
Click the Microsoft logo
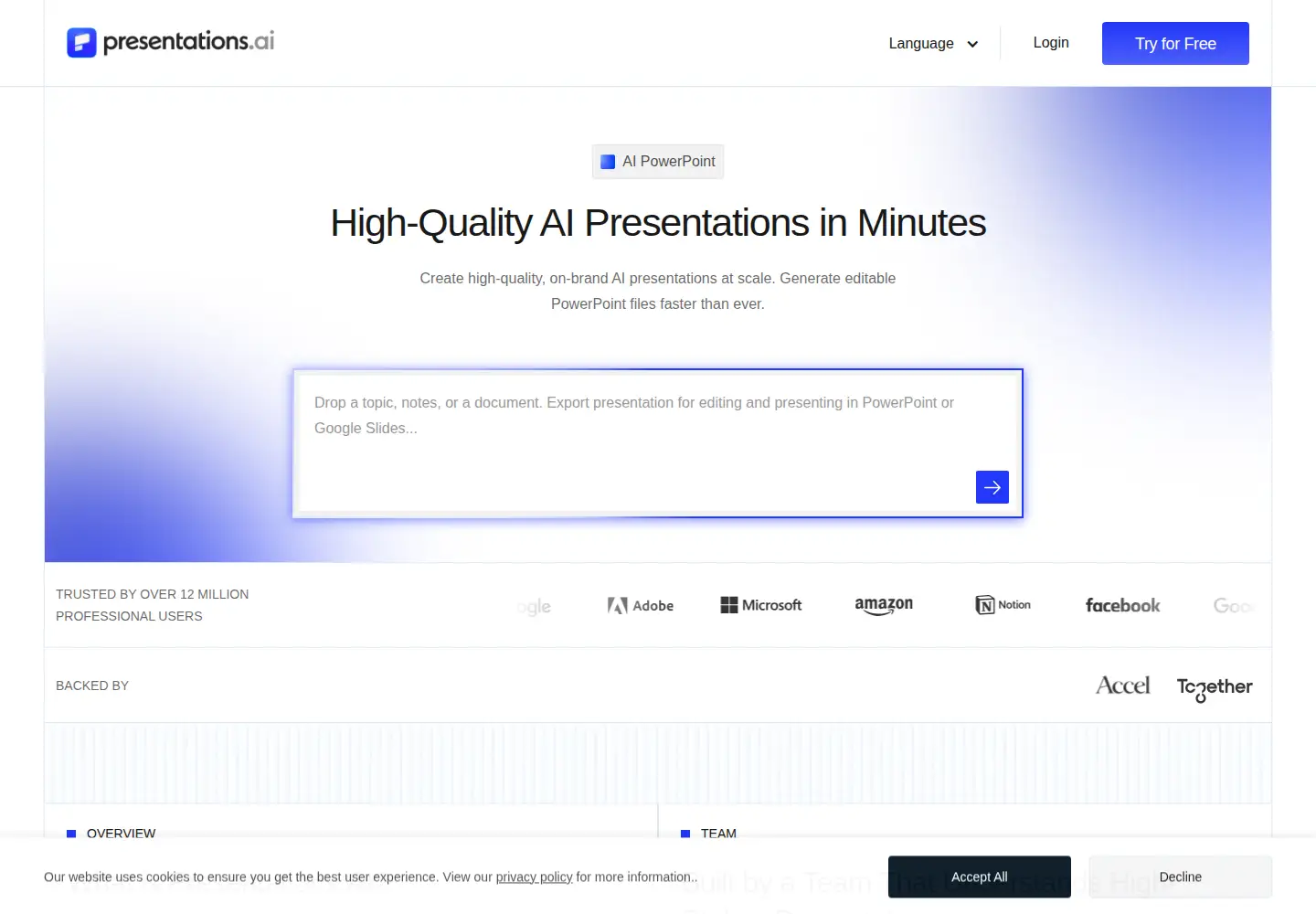click(761, 605)
